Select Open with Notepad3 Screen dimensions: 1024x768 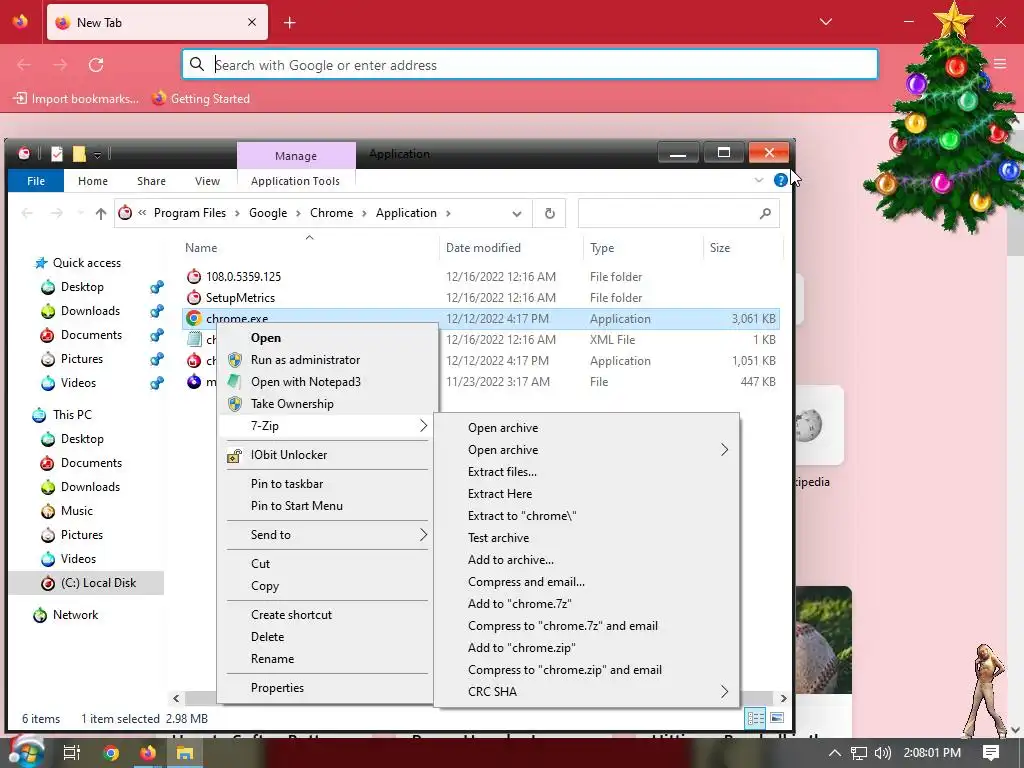coord(306,382)
